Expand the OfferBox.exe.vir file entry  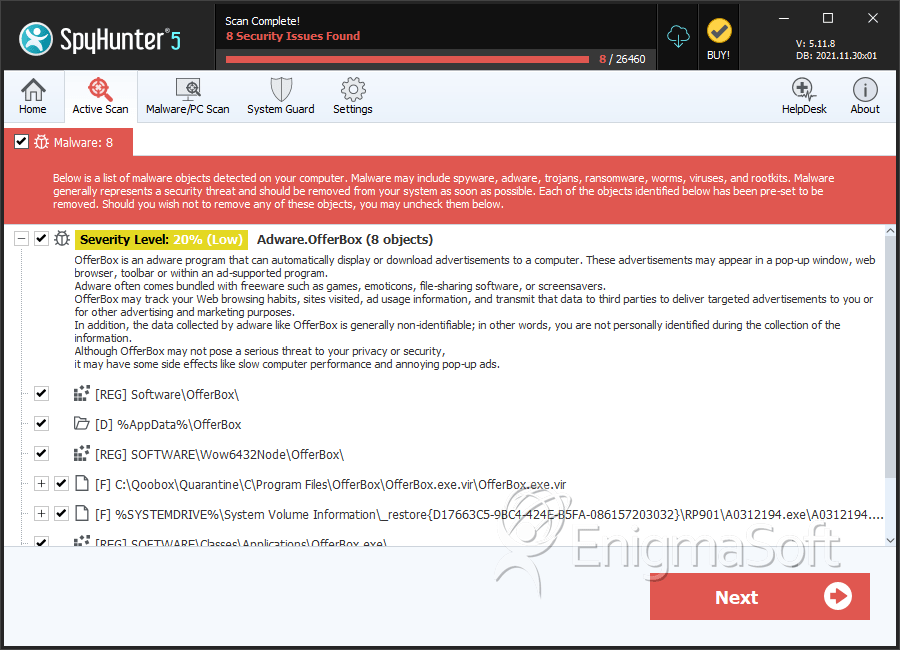41,483
